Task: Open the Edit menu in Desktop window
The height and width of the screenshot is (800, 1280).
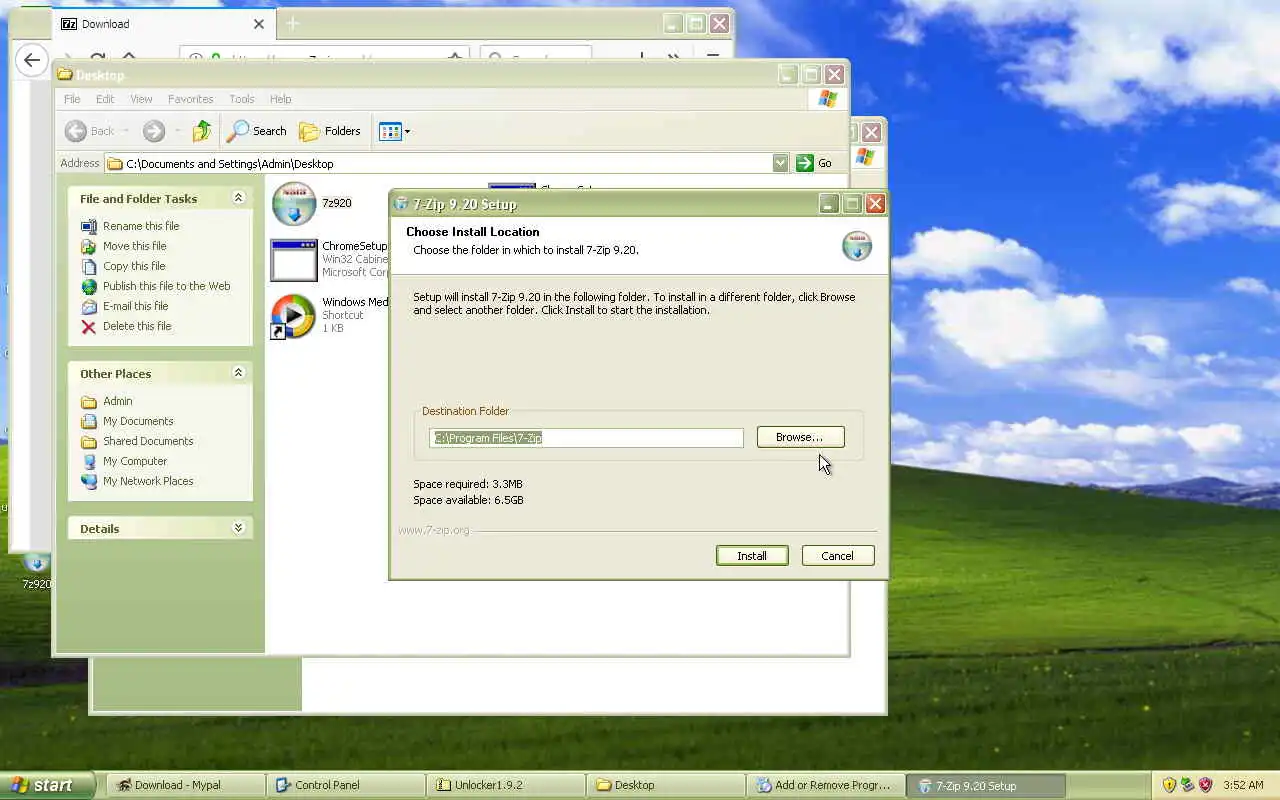Action: coord(105,99)
